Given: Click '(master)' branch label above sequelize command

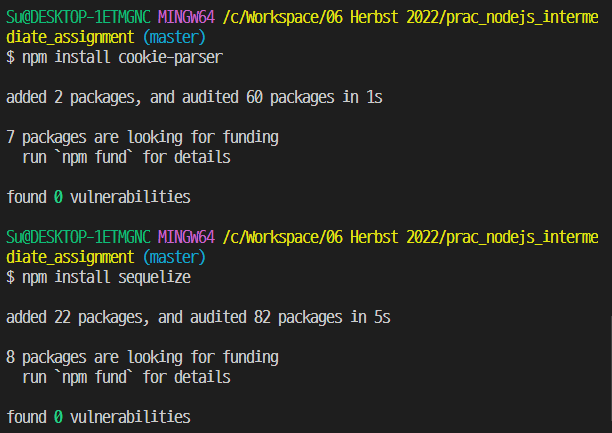Looking at the screenshot, I should [x=174, y=257].
